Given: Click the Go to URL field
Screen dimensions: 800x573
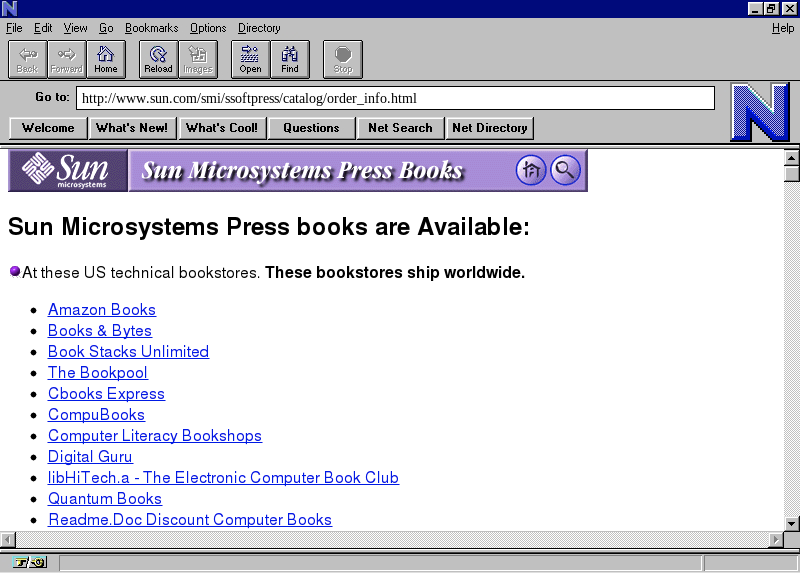Looking at the screenshot, I should coord(395,98).
